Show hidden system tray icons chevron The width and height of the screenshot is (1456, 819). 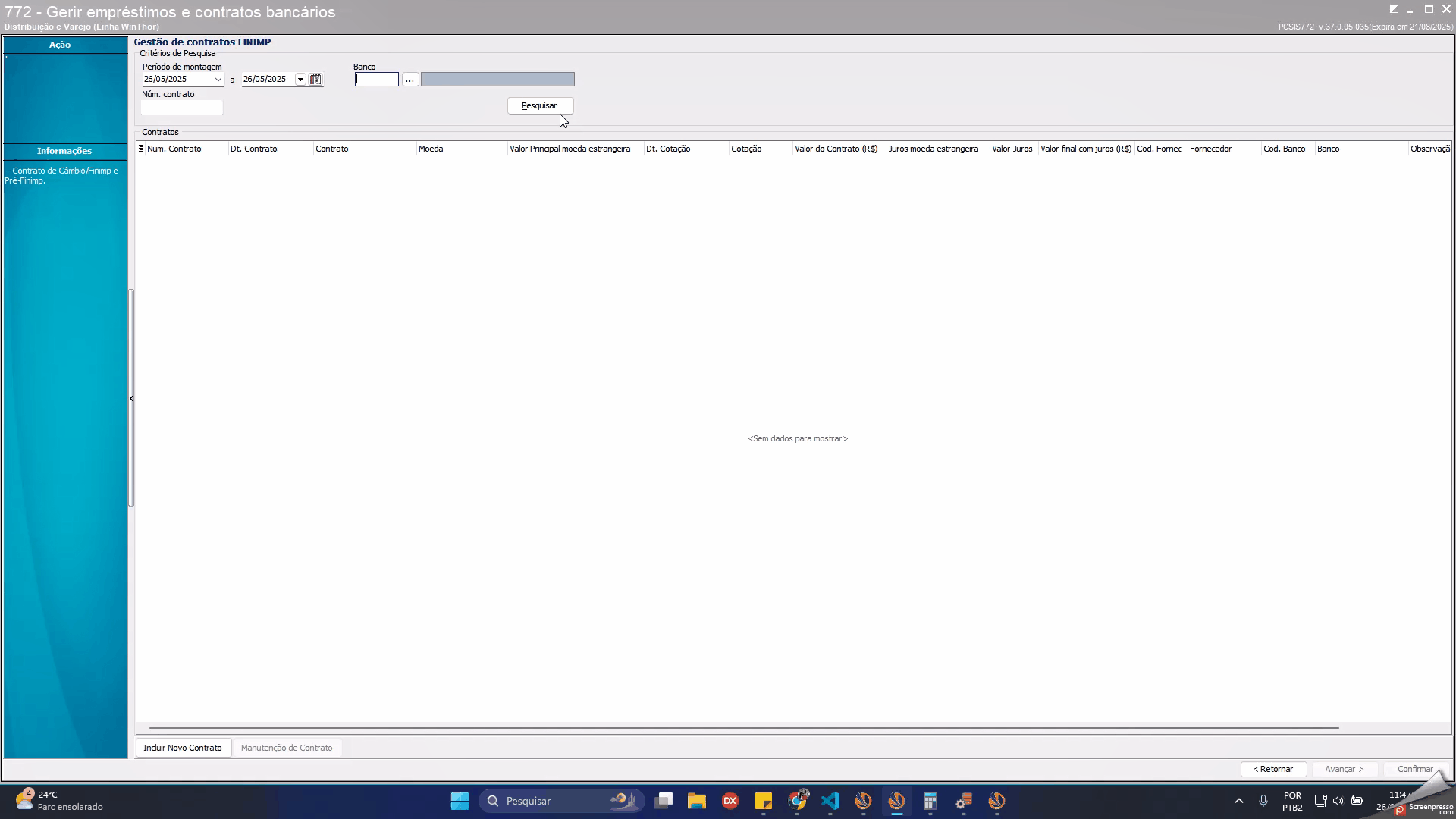(1238, 801)
